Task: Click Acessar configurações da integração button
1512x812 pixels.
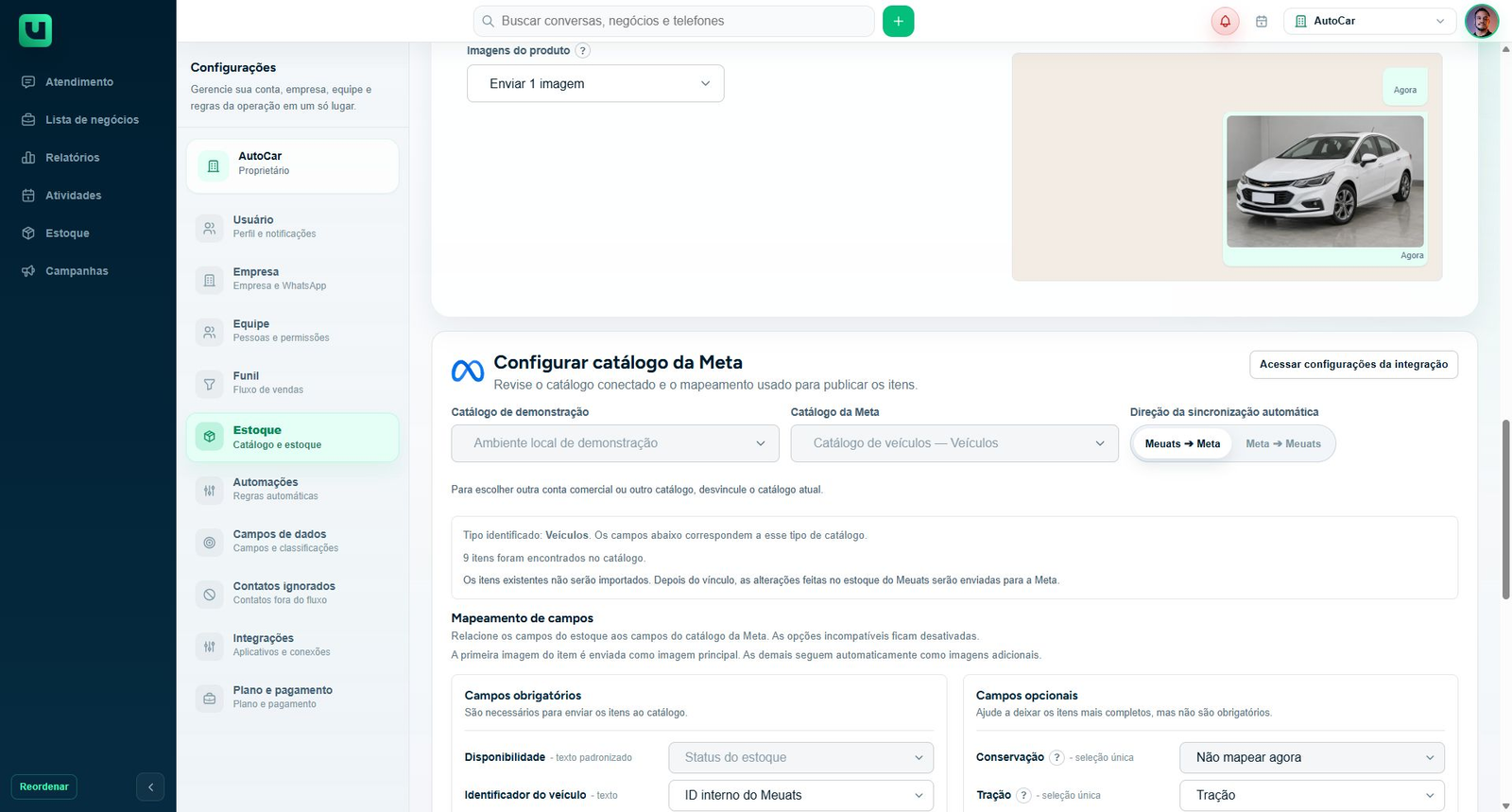Action: click(x=1353, y=365)
